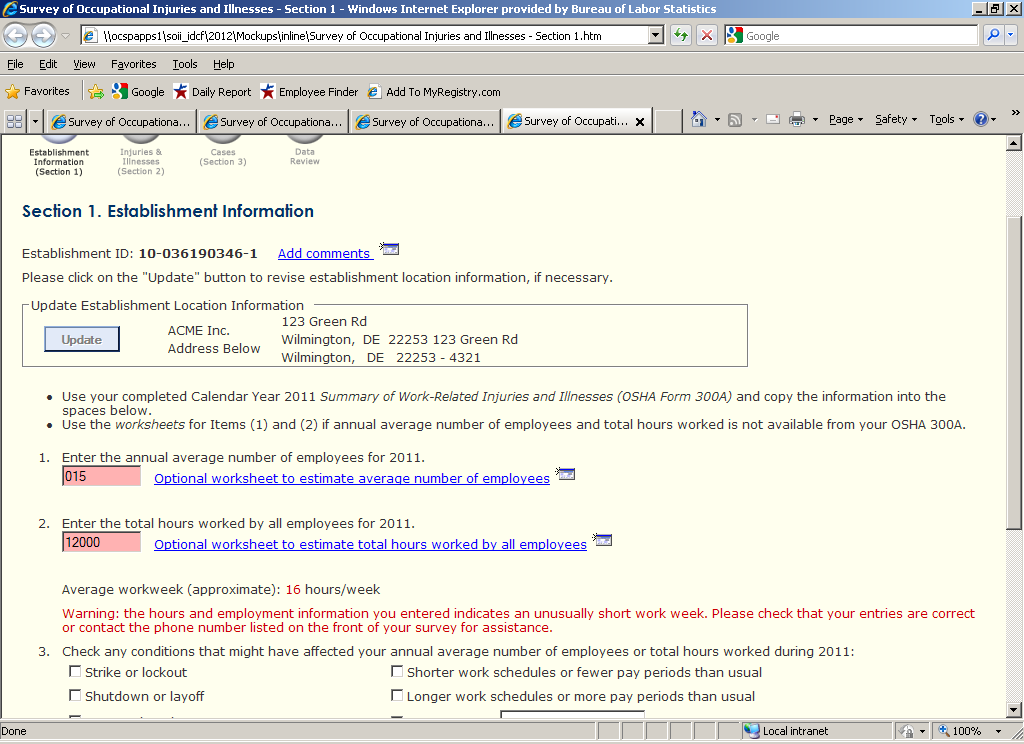This screenshot has height=744, width=1024.
Task: Switch to the first Survey of Occupationa tab
Action: click(x=121, y=122)
